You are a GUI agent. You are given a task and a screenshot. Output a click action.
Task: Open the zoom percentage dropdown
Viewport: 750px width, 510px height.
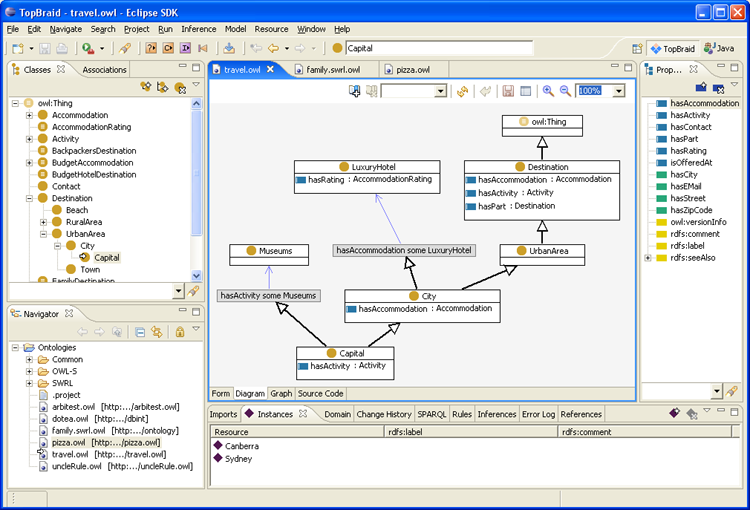[619, 91]
